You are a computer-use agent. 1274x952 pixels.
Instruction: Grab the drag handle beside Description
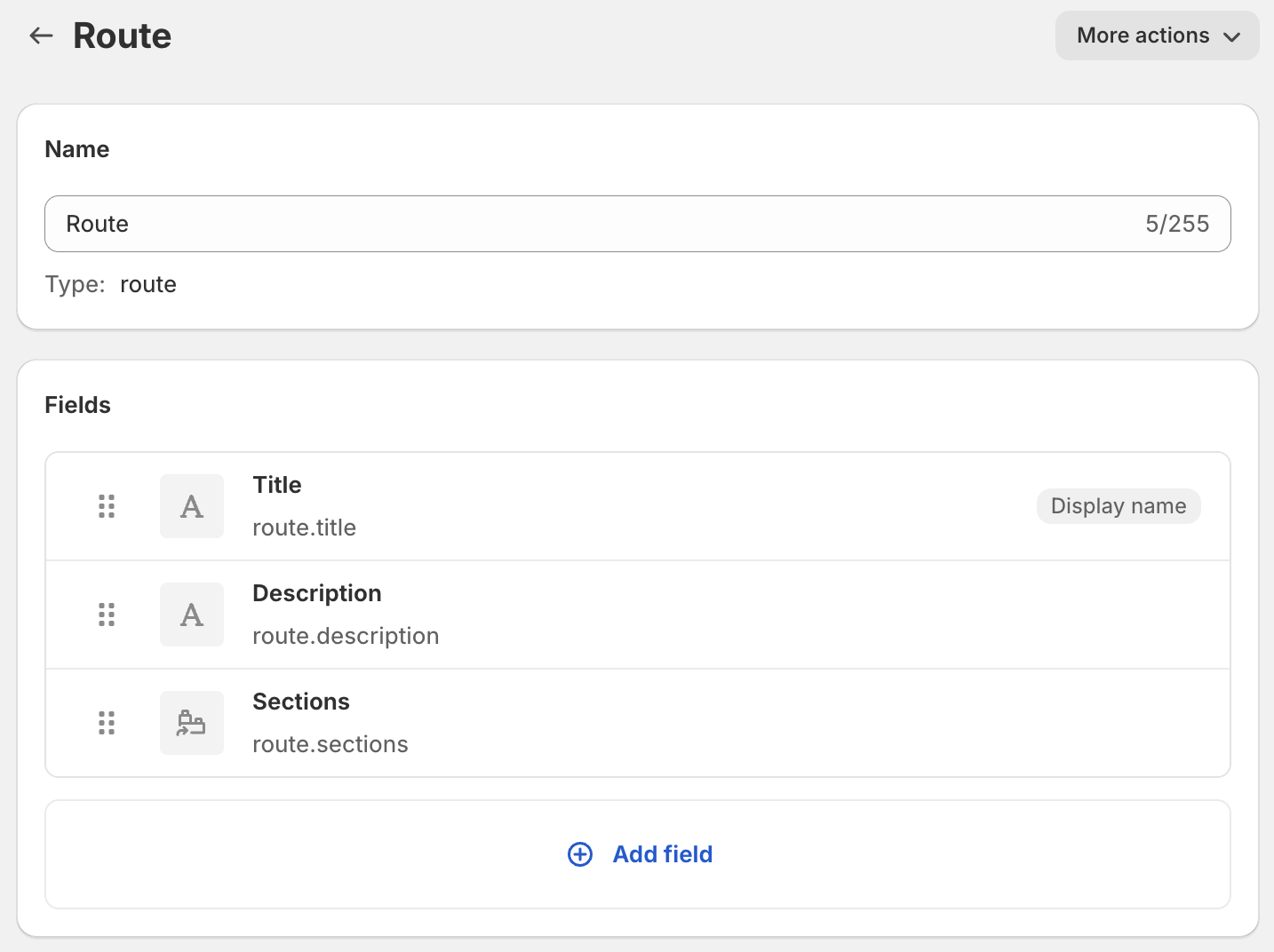click(x=107, y=614)
